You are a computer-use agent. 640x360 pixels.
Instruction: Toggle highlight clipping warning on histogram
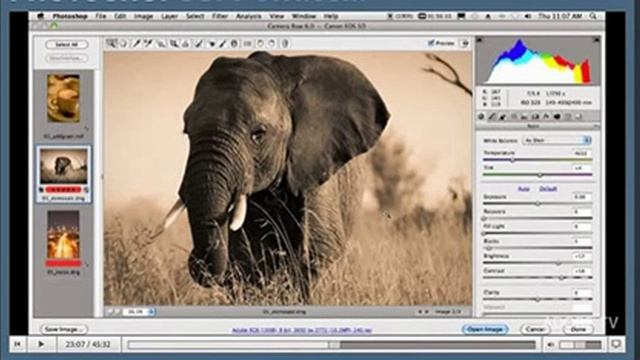coord(597,40)
